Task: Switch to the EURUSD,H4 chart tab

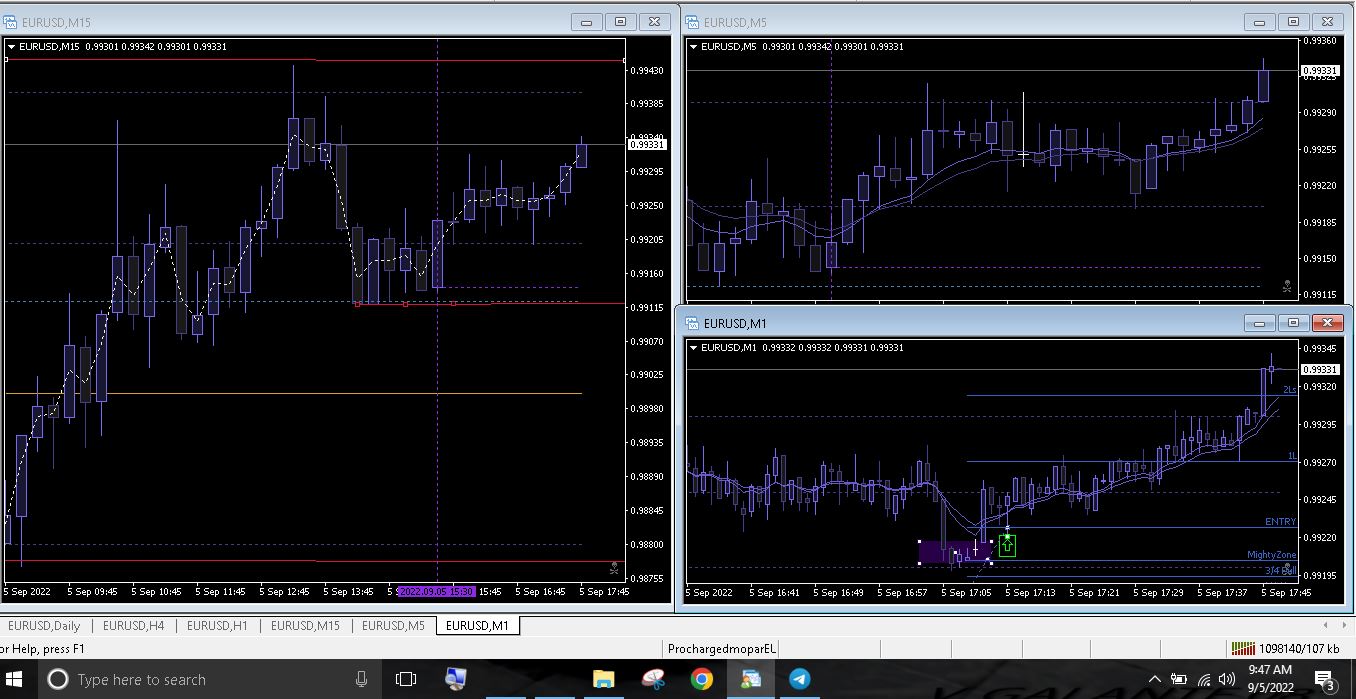Action: point(133,626)
